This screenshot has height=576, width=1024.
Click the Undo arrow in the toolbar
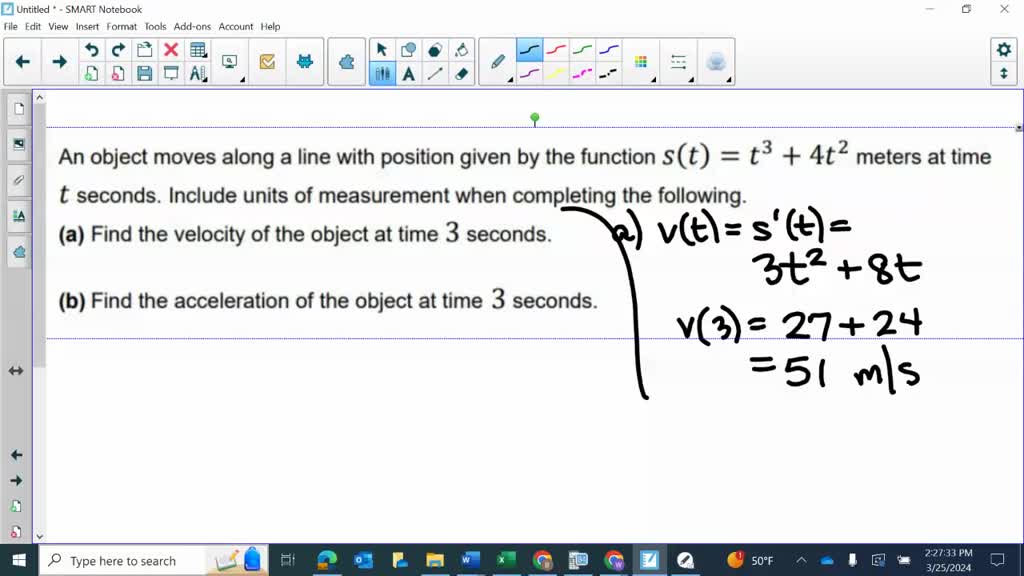click(x=91, y=50)
